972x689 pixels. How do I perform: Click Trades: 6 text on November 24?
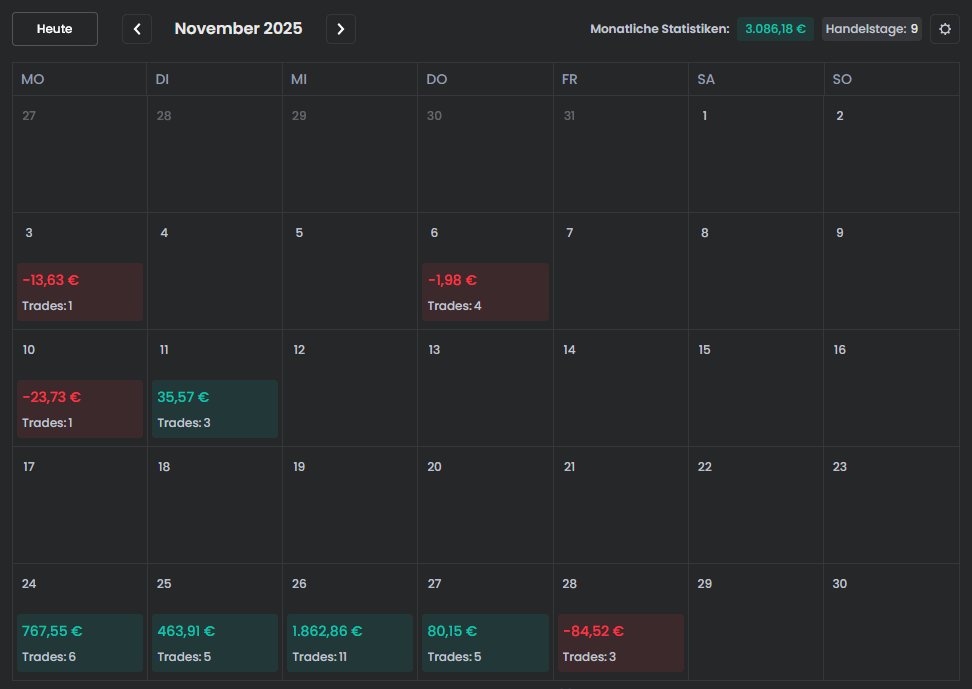tap(49, 657)
